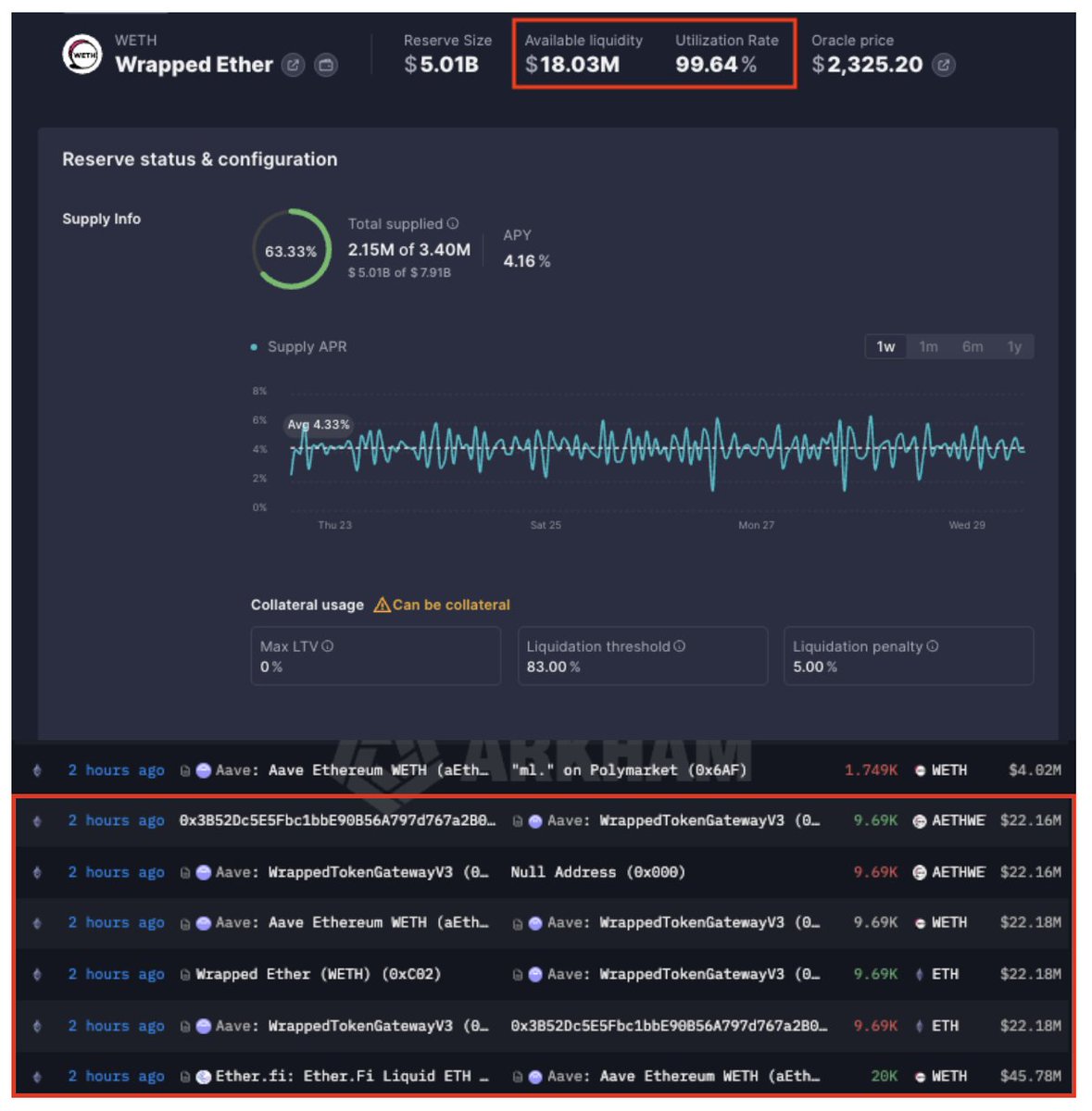Click the Ethereum chain icon on the Ether.fi row
This screenshot has width=1092, height=1111.
pos(37,1076)
